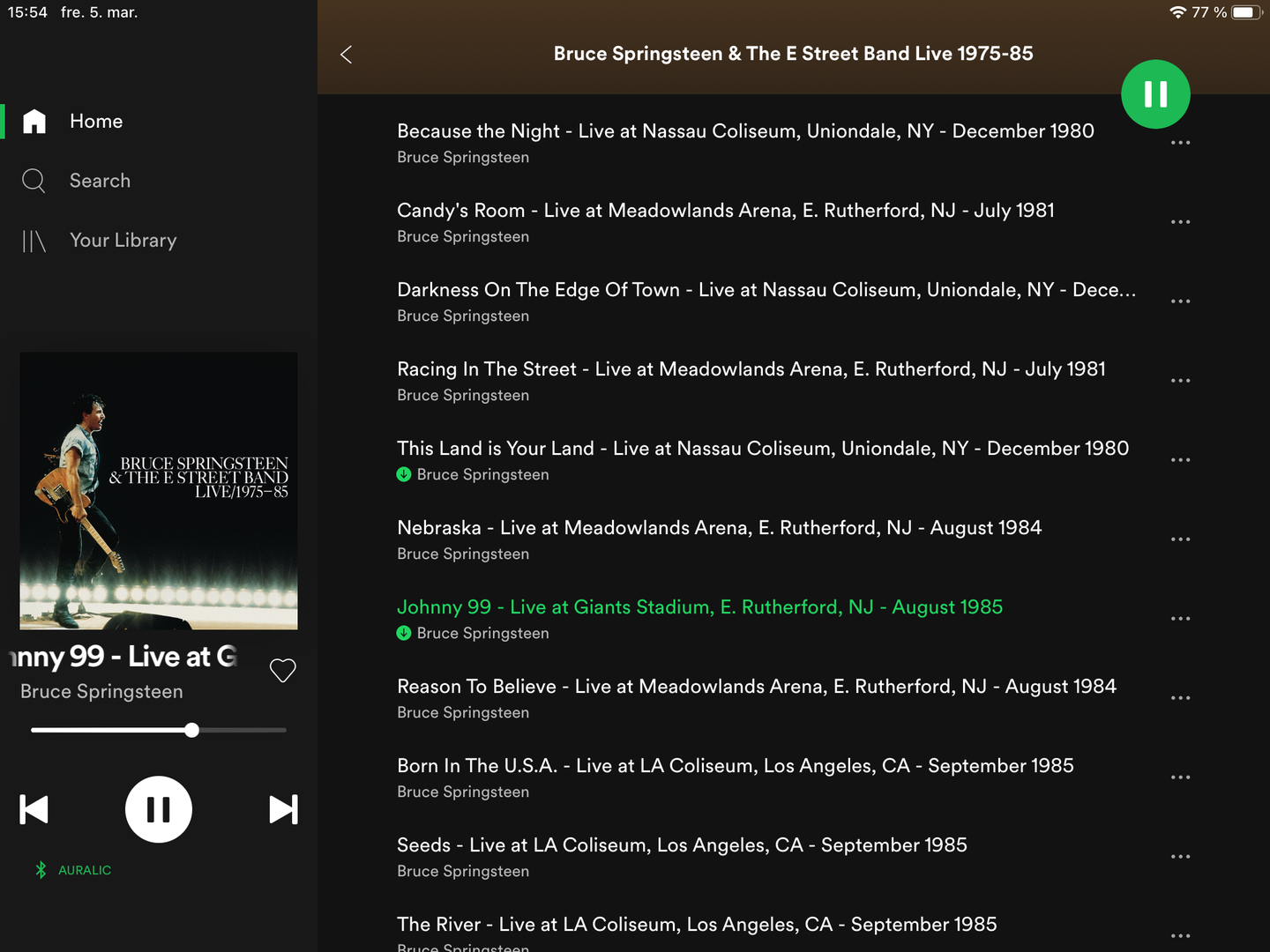Open more options for Johnny 99
1270x952 pixels.
[1180, 619]
